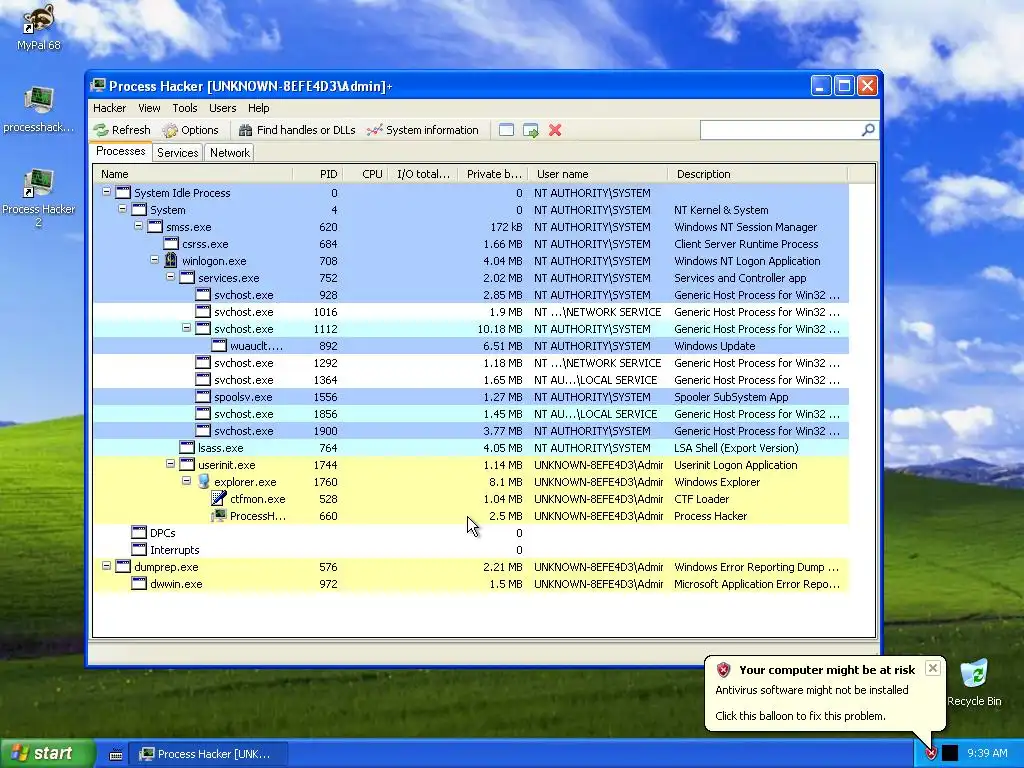Click the "LSA Shell (Export Version)" description

point(736,447)
